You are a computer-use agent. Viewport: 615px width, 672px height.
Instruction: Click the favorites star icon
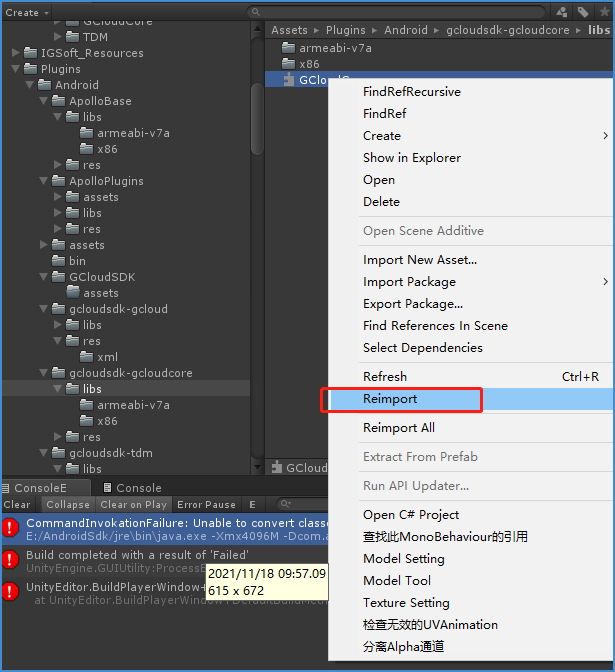(x=605, y=12)
